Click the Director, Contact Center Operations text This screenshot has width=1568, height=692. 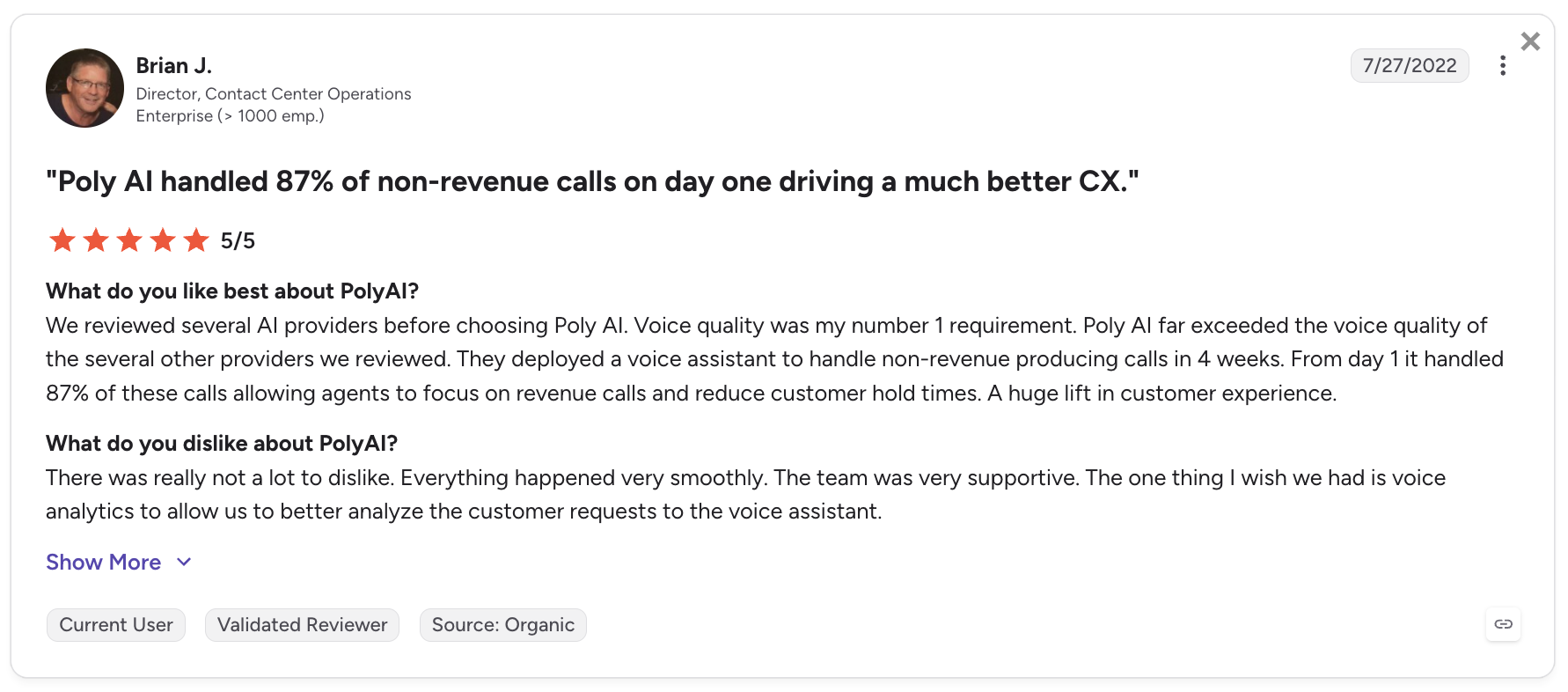point(274,94)
